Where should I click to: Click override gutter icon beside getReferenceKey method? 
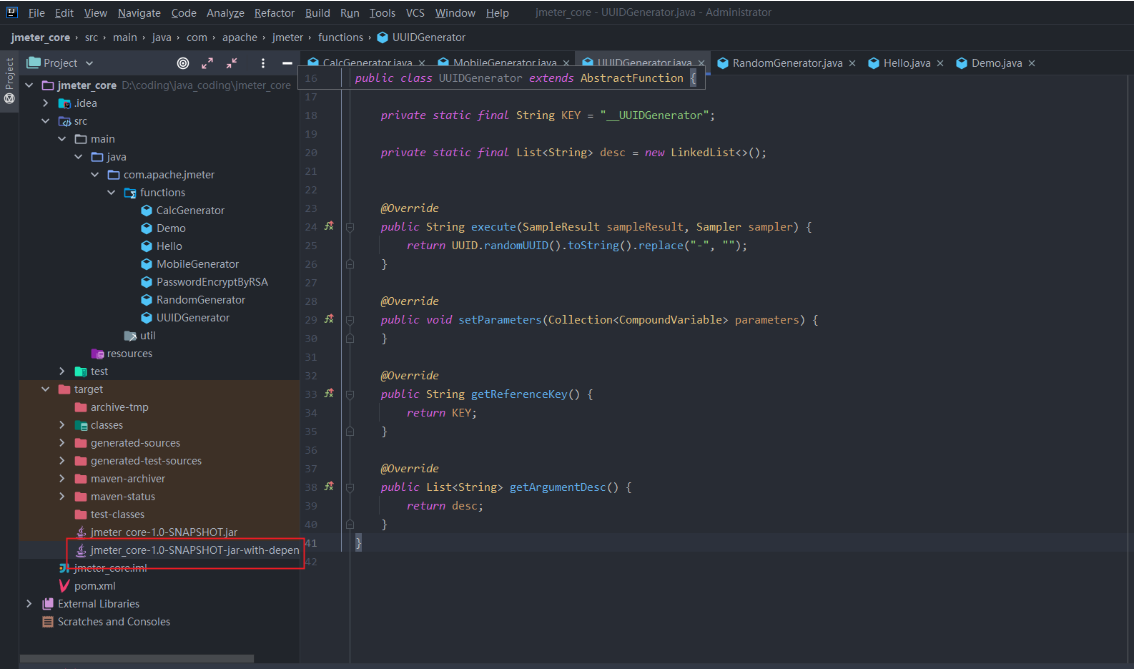coord(329,393)
